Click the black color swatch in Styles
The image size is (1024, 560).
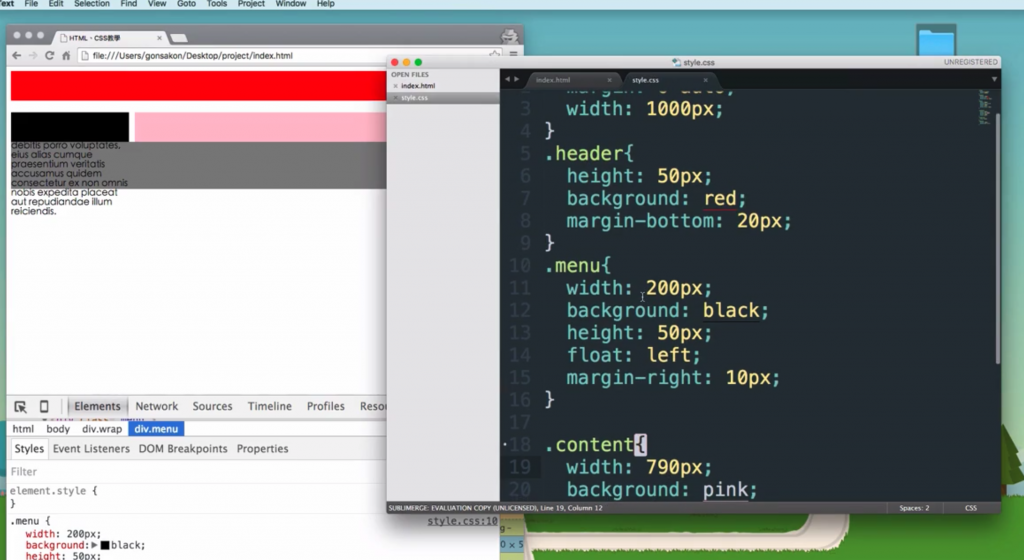pyautogui.click(x=104, y=545)
